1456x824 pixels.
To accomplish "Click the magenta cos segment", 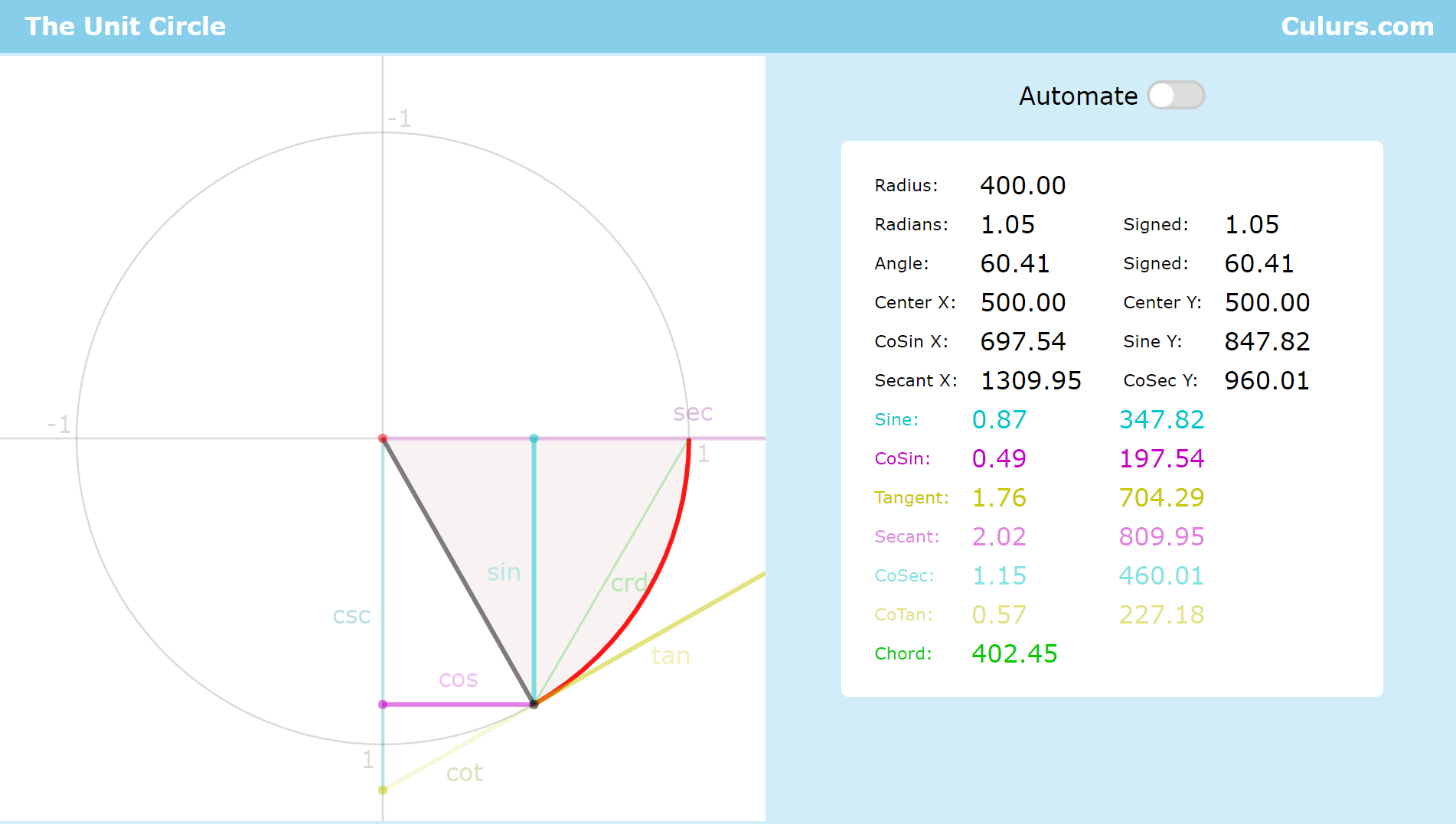I will coord(459,703).
